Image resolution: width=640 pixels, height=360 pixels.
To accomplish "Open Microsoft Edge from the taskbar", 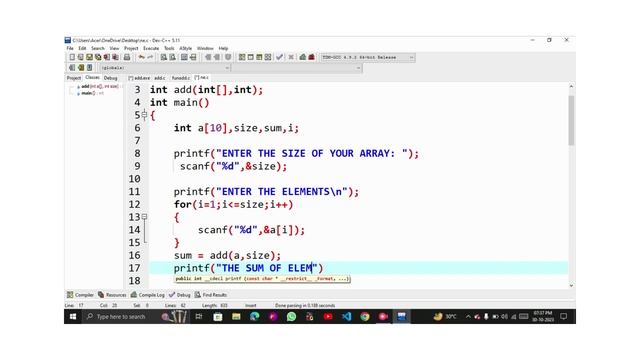I will 255,316.
